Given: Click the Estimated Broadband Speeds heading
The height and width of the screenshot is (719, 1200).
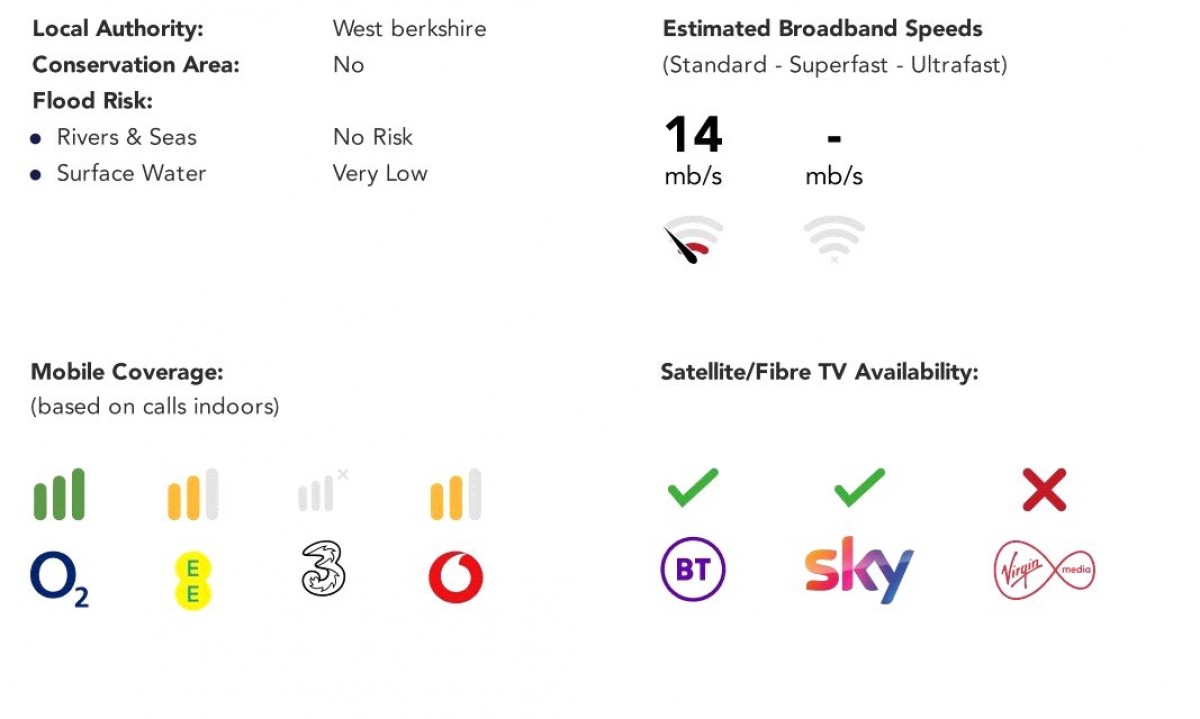Looking at the screenshot, I should (822, 29).
